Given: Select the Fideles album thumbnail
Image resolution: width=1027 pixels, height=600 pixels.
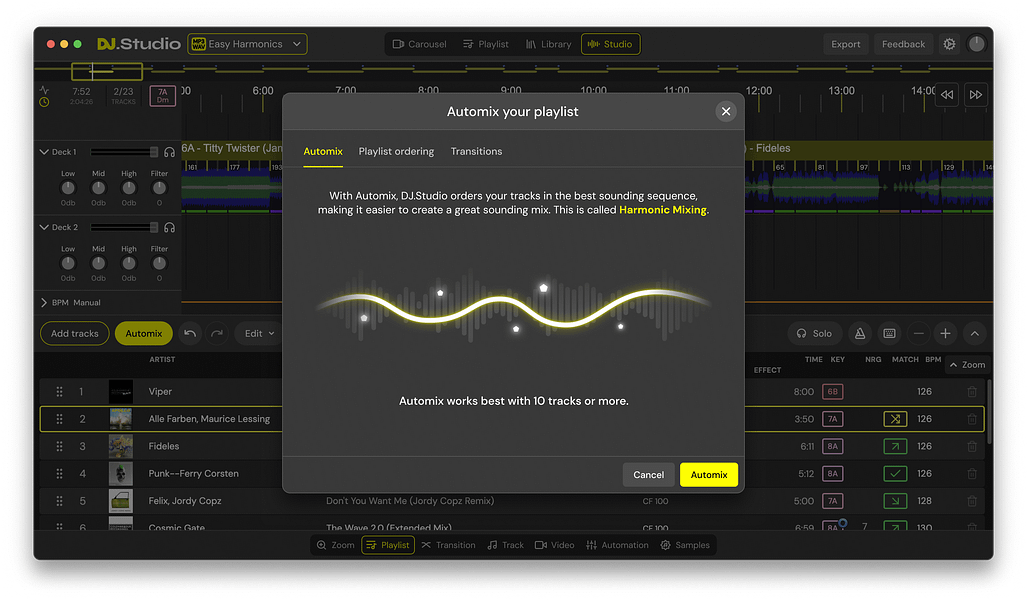Looking at the screenshot, I should (x=121, y=446).
